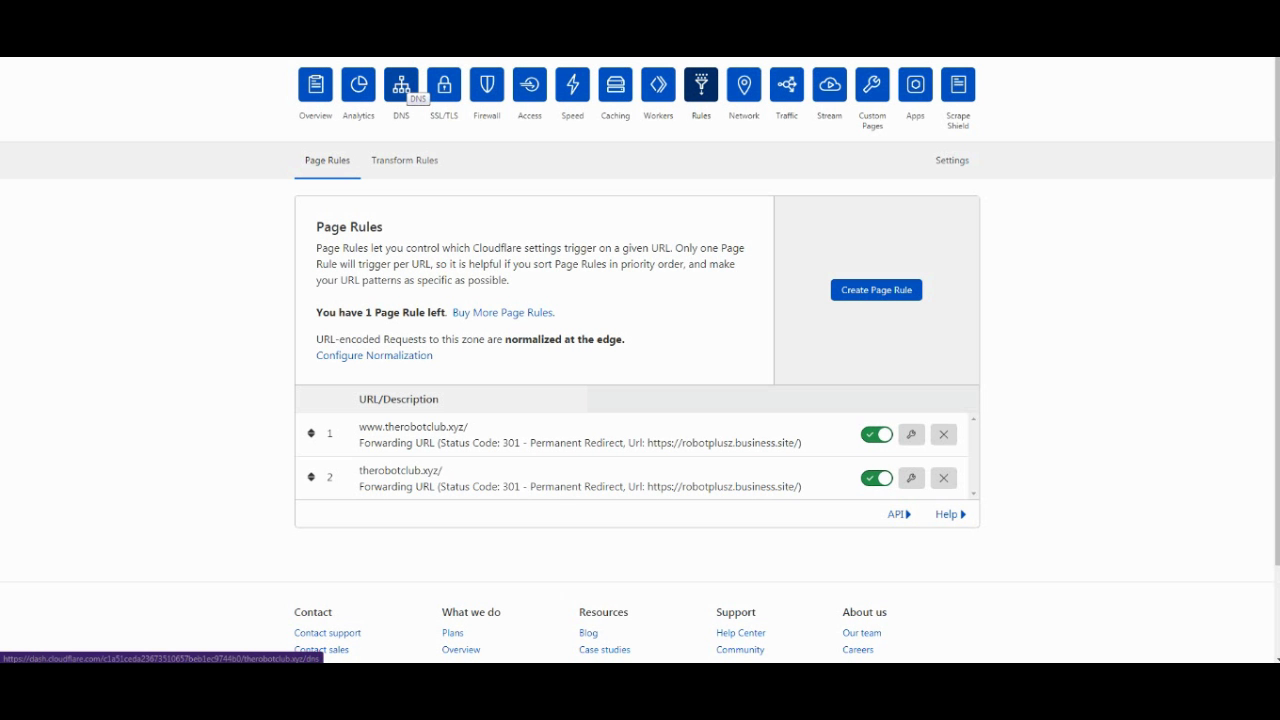Follow the Buy More Page Rules link

tap(503, 313)
